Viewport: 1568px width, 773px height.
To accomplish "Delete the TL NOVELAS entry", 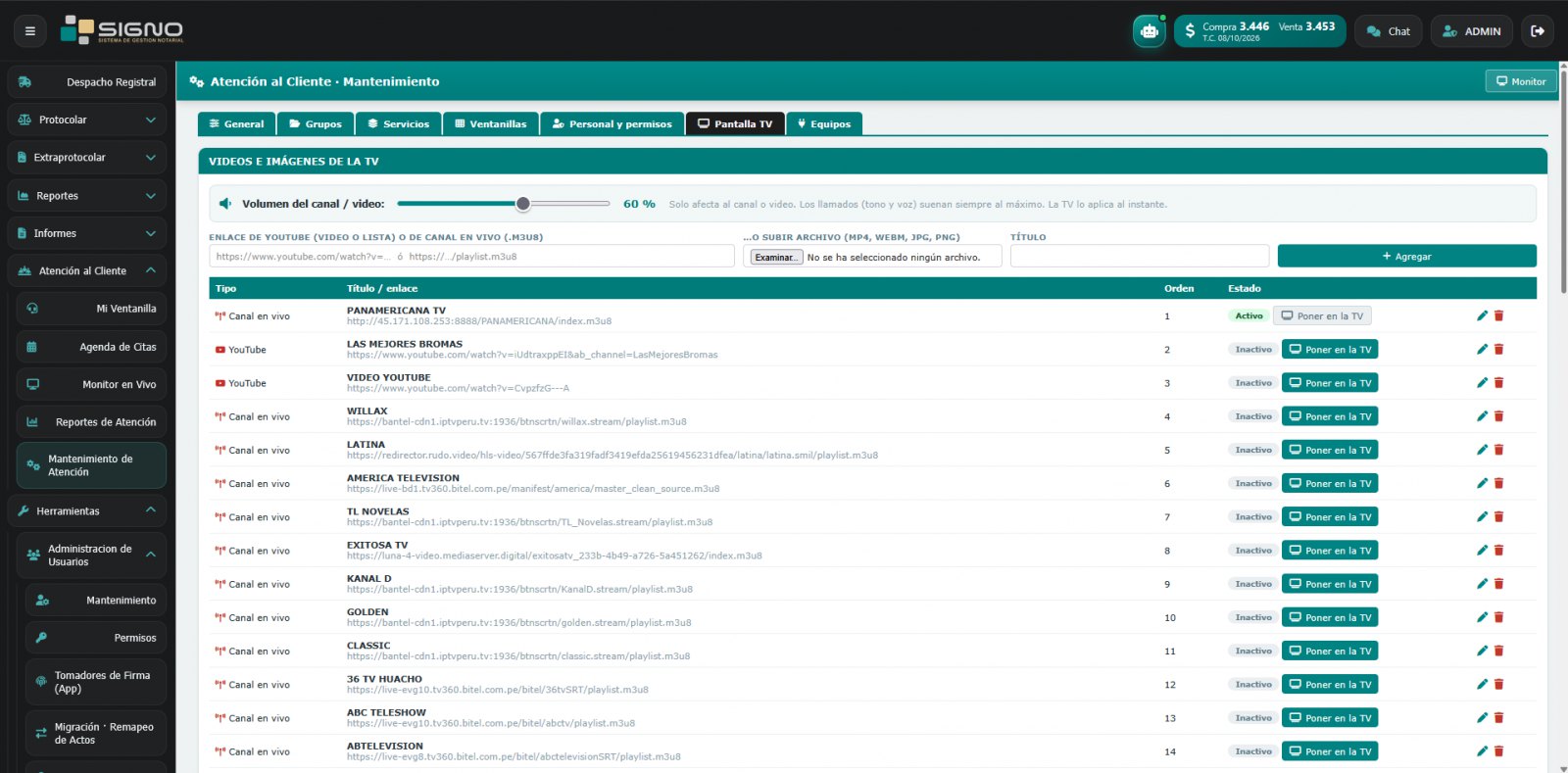I will (x=1499, y=516).
